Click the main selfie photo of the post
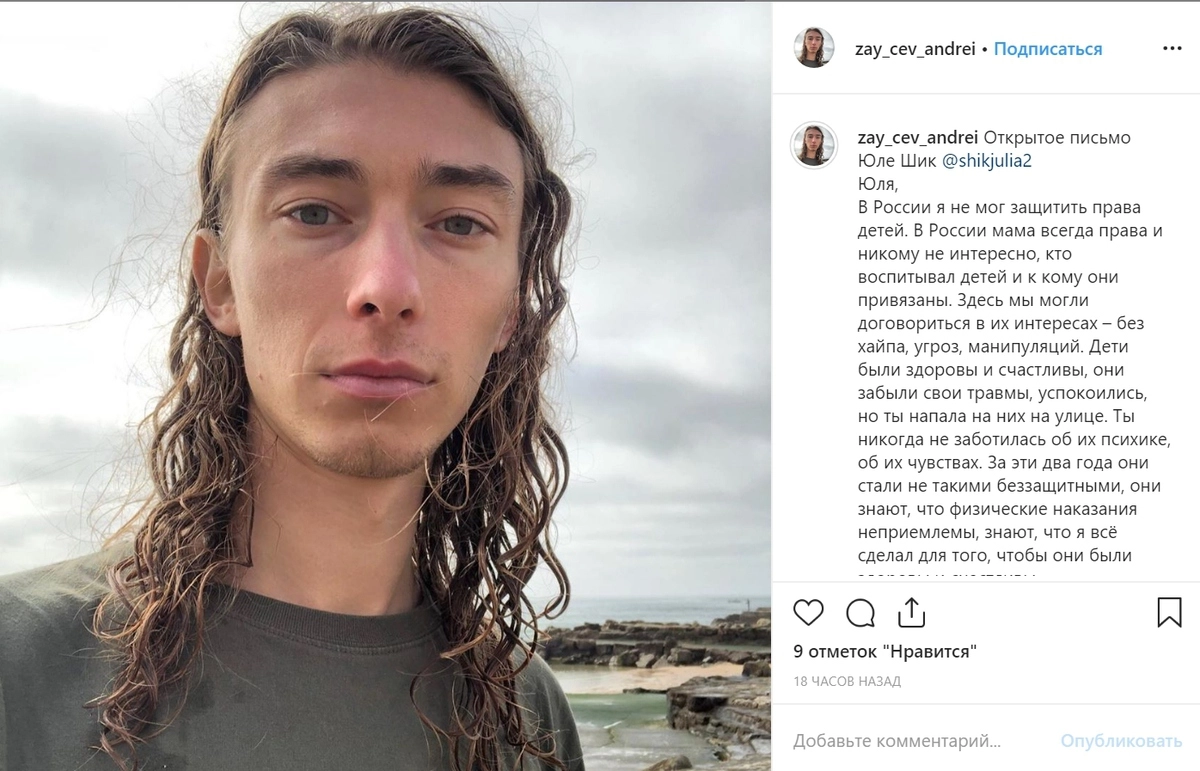This screenshot has height=771, width=1200. [386, 386]
